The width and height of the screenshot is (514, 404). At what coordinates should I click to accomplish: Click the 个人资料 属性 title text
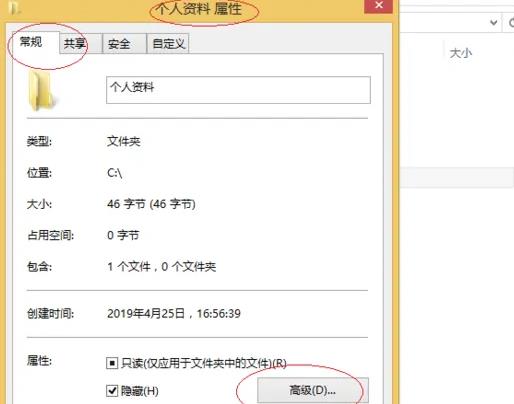[x=199, y=9]
